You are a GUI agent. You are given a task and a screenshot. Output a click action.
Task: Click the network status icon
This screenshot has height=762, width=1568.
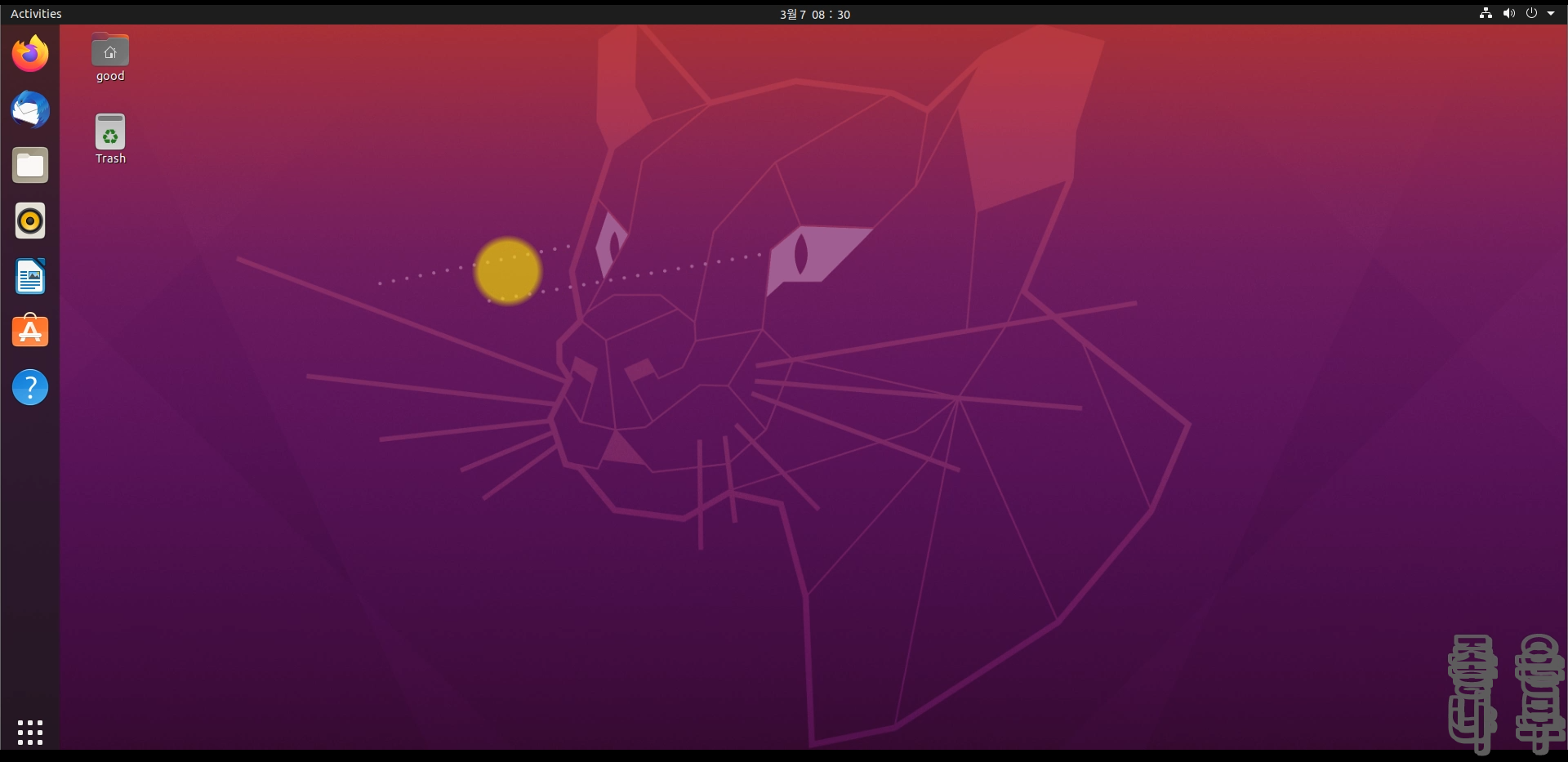click(1486, 13)
